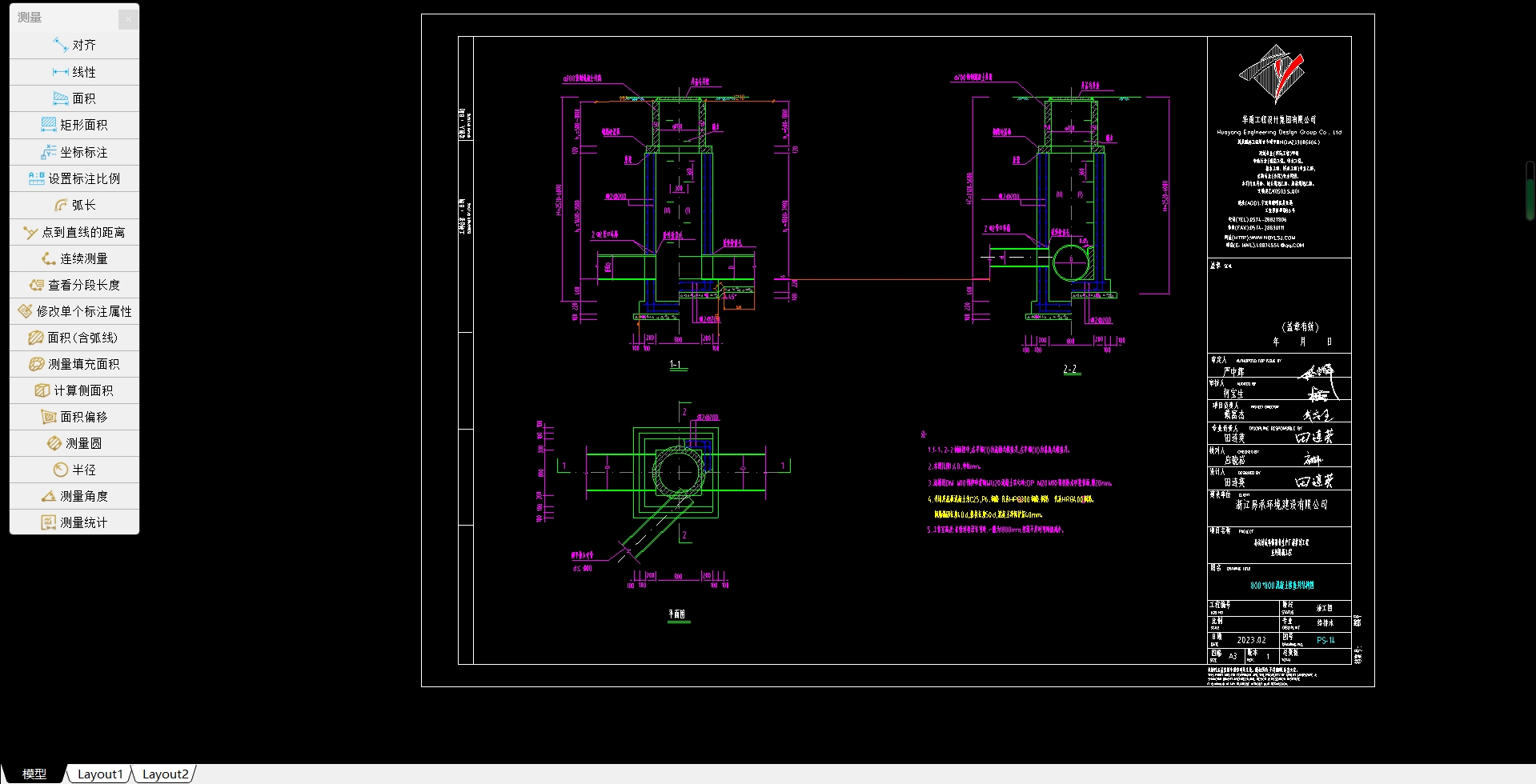
Task: Select the 线性 linear measurement tool
Action: (x=74, y=72)
